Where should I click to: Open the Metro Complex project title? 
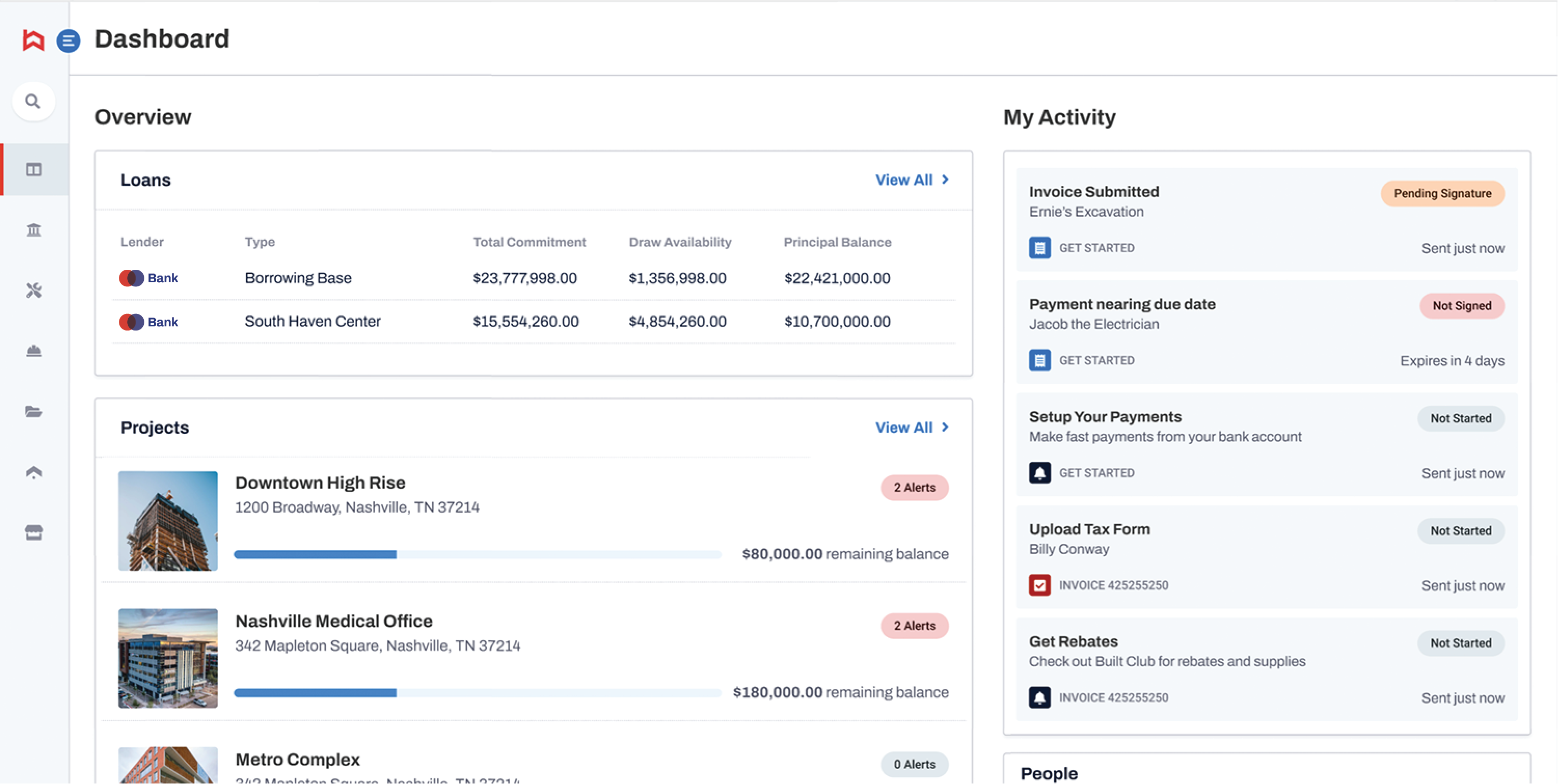tap(297, 760)
